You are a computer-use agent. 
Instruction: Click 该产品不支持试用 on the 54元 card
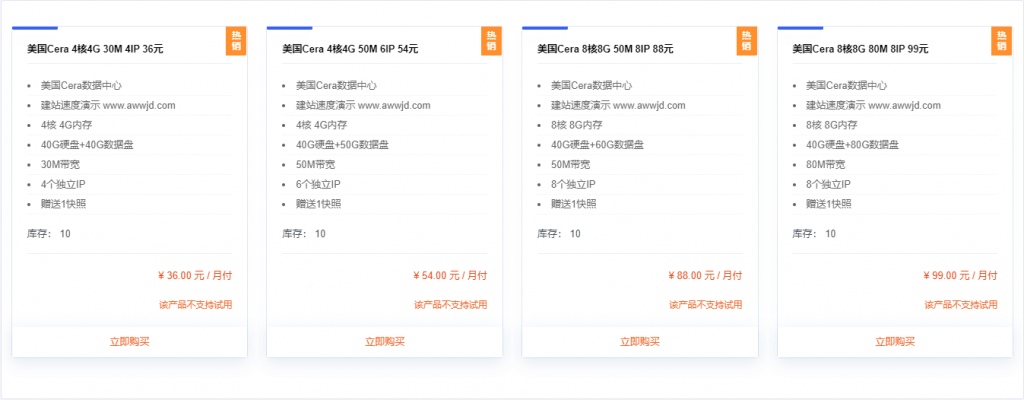pos(451,305)
